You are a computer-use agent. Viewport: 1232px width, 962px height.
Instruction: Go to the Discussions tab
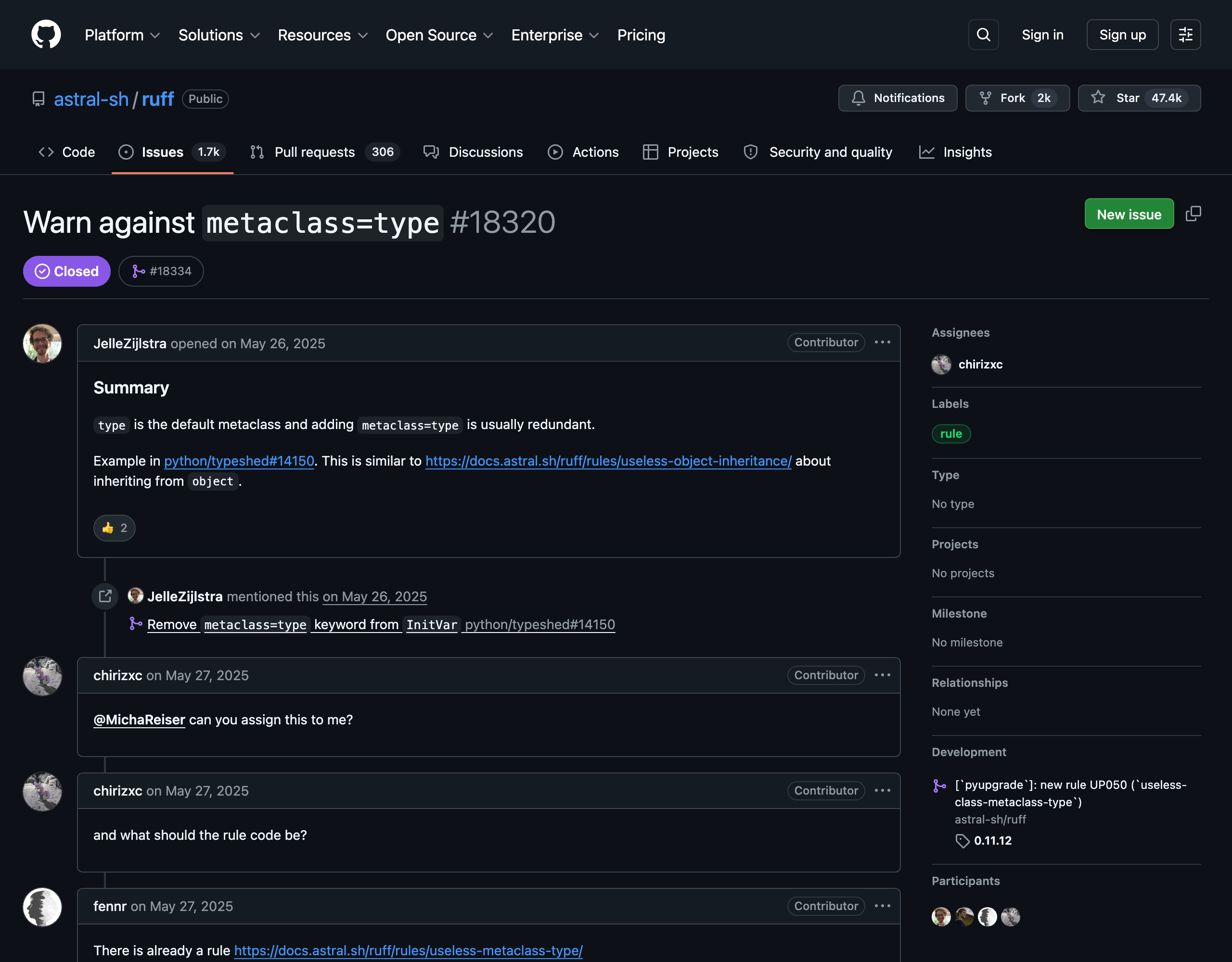coord(474,152)
